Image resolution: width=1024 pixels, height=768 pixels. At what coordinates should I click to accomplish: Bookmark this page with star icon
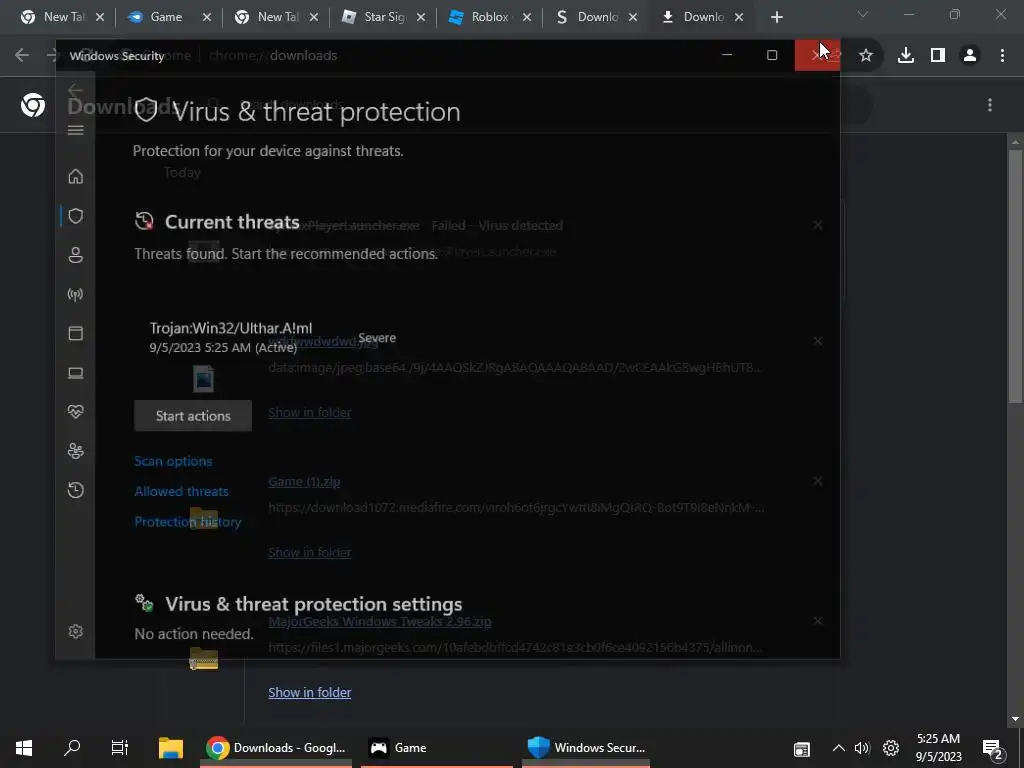[866, 56]
